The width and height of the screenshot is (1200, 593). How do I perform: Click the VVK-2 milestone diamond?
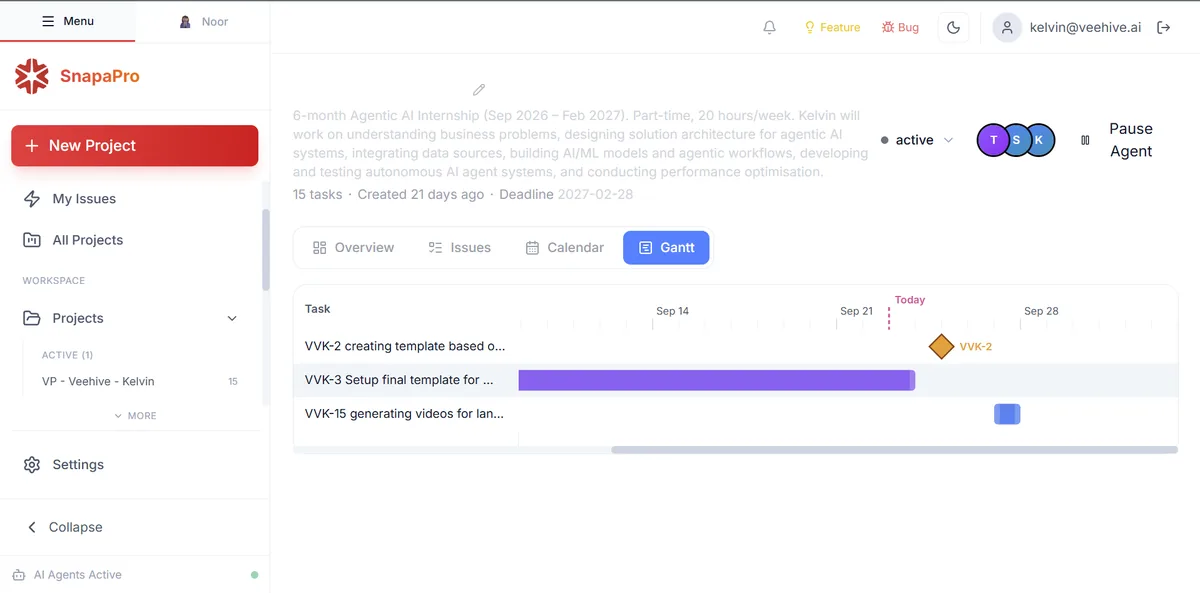pyautogui.click(x=941, y=347)
